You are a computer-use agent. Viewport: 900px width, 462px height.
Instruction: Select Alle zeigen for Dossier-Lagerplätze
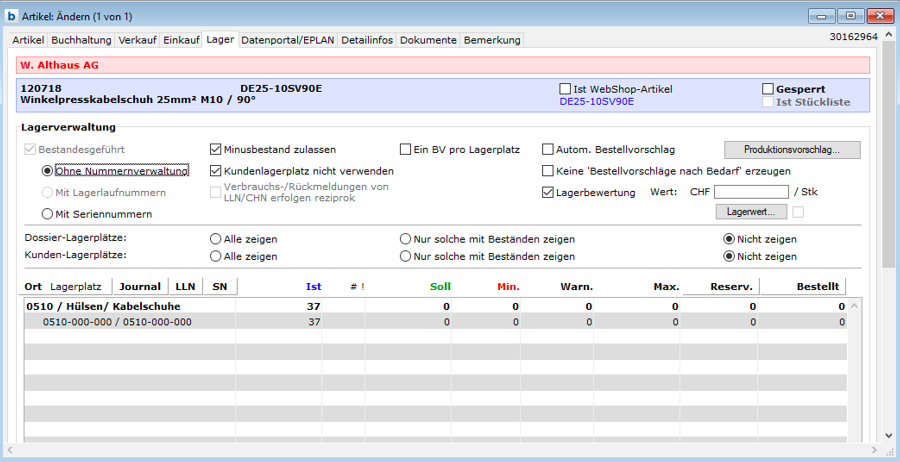tap(216, 239)
